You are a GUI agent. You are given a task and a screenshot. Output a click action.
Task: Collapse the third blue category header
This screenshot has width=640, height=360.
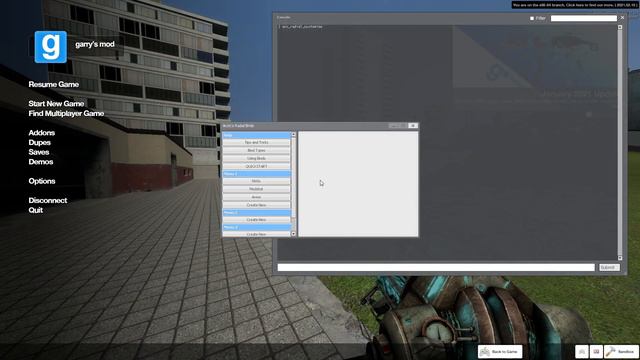tap(256, 213)
